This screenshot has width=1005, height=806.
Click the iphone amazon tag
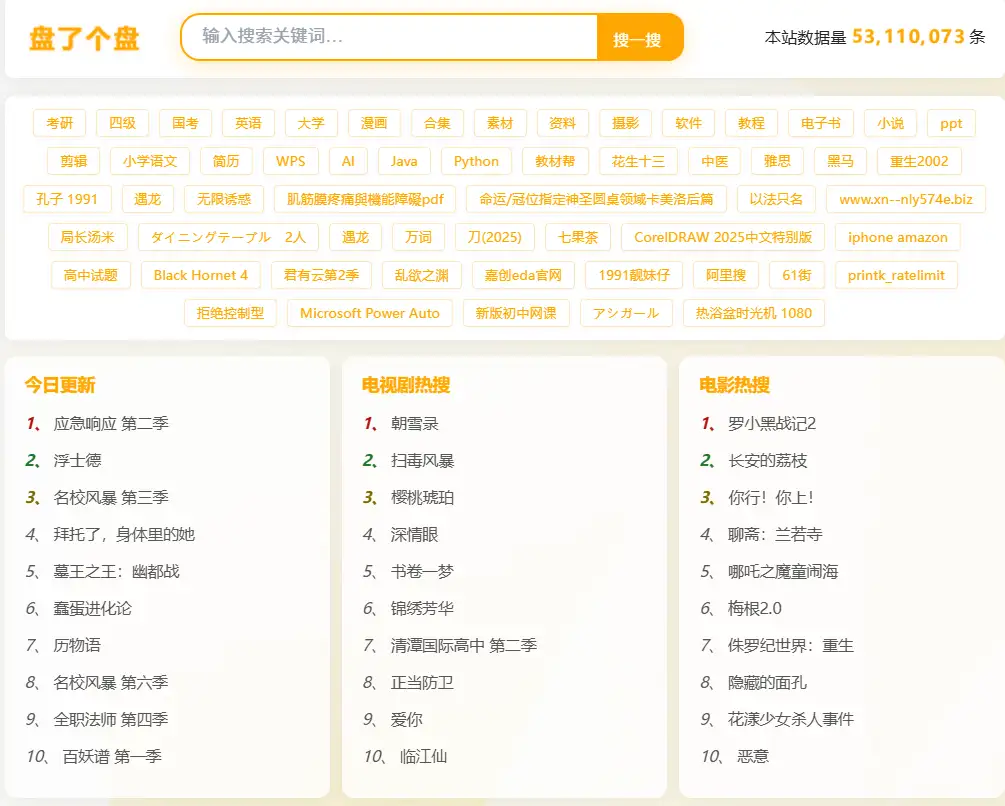tap(897, 237)
